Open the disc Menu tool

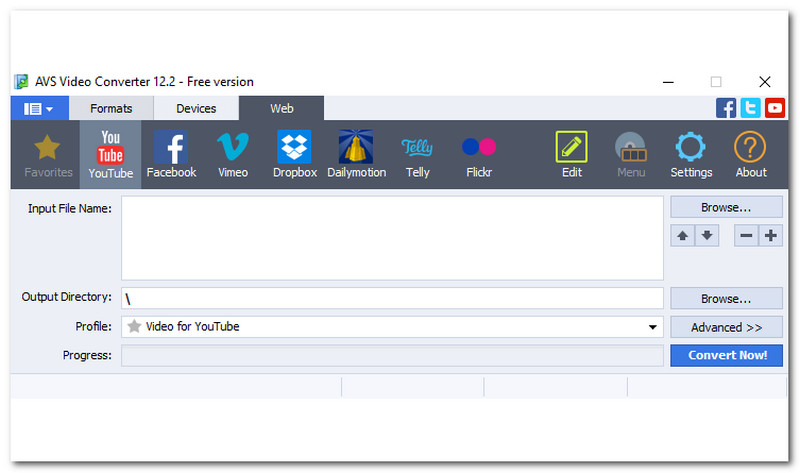[631, 155]
